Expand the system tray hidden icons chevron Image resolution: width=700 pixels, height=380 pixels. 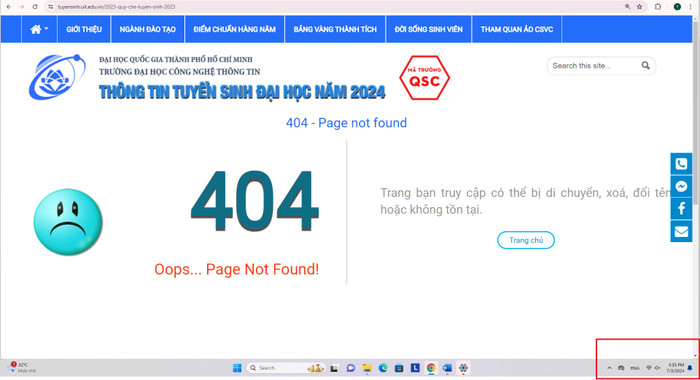click(x=609, y=368)
